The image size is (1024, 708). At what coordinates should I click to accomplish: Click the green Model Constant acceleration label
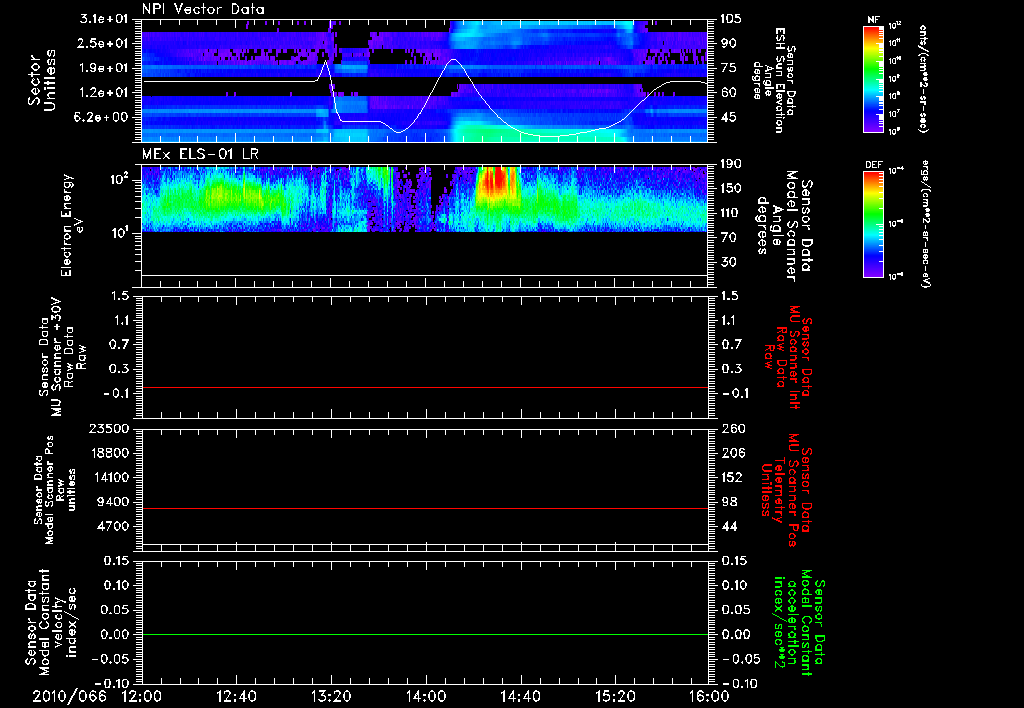pos(800,622)
